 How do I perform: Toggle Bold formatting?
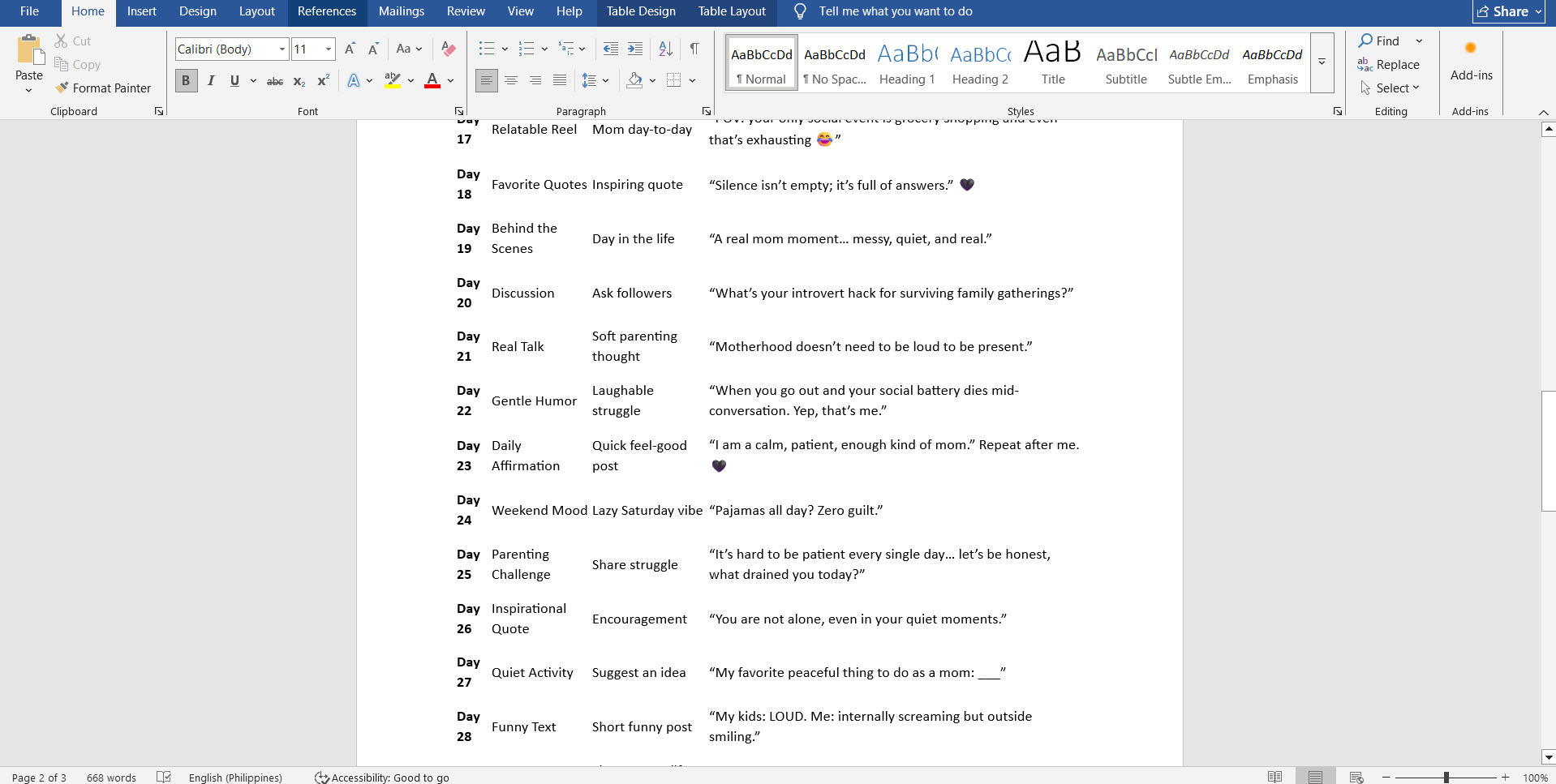[186, 80]
